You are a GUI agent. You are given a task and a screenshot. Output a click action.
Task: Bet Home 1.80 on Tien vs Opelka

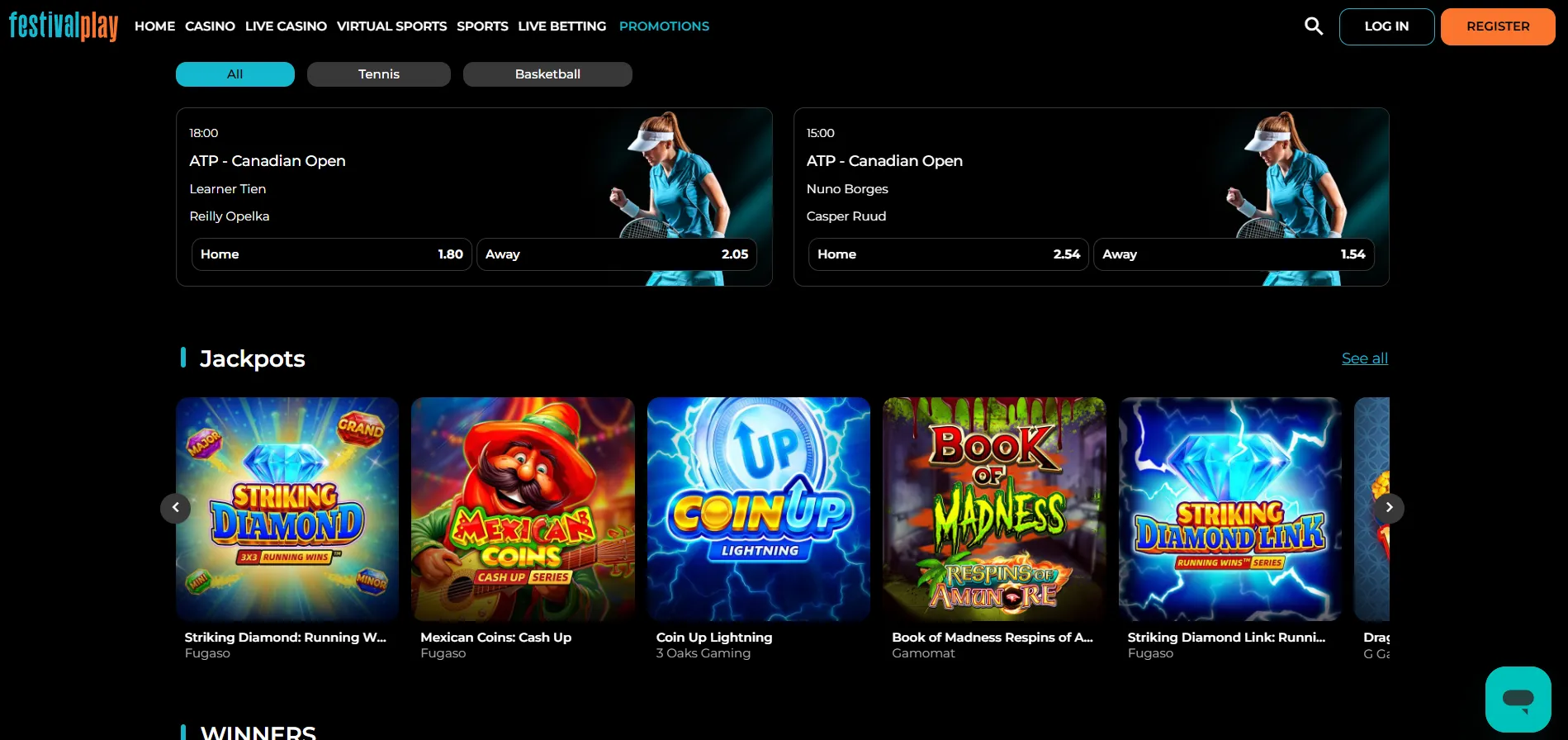point(332,254)
